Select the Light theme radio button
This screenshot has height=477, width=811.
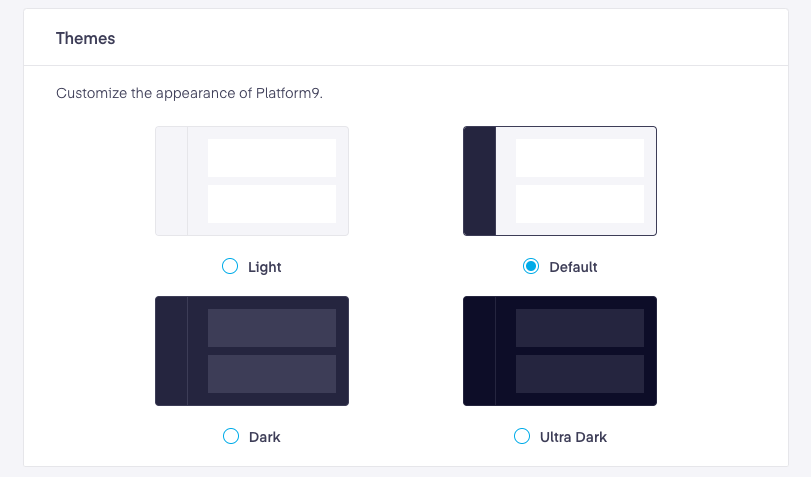[x=230, y=266]
